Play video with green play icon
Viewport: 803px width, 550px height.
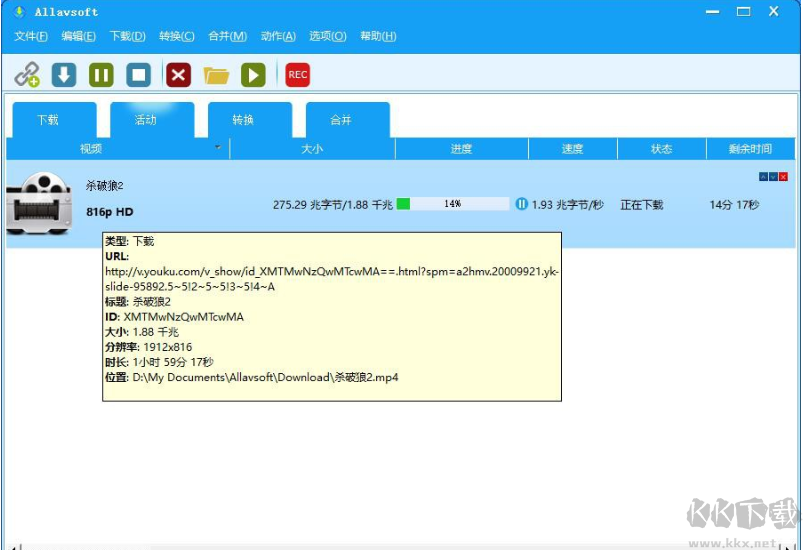[253, 75]
